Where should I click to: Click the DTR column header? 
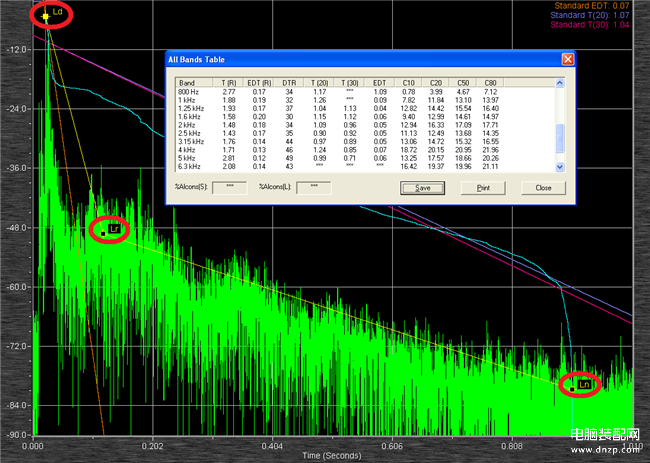[287, 82]
